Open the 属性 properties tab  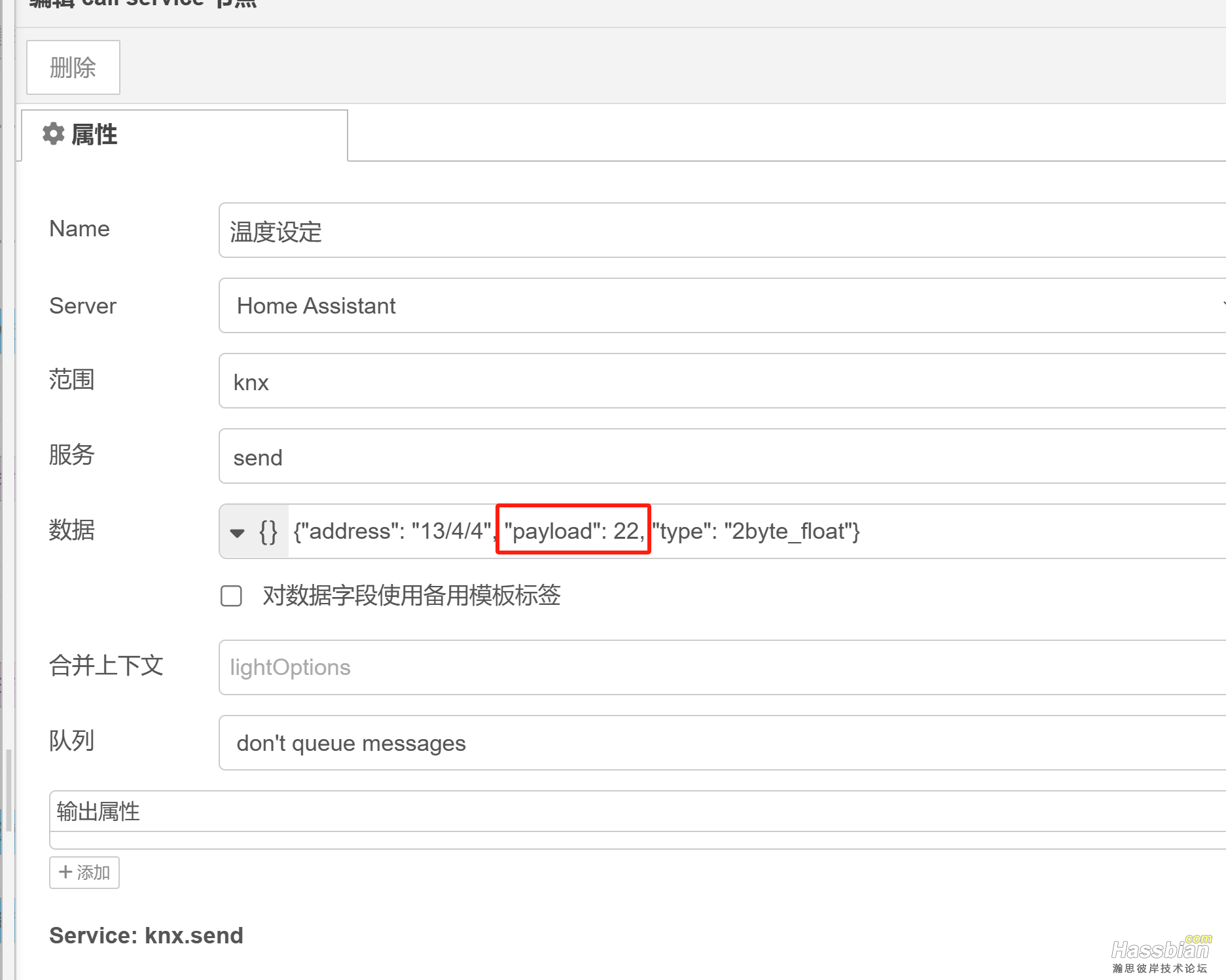pos(185,135)
